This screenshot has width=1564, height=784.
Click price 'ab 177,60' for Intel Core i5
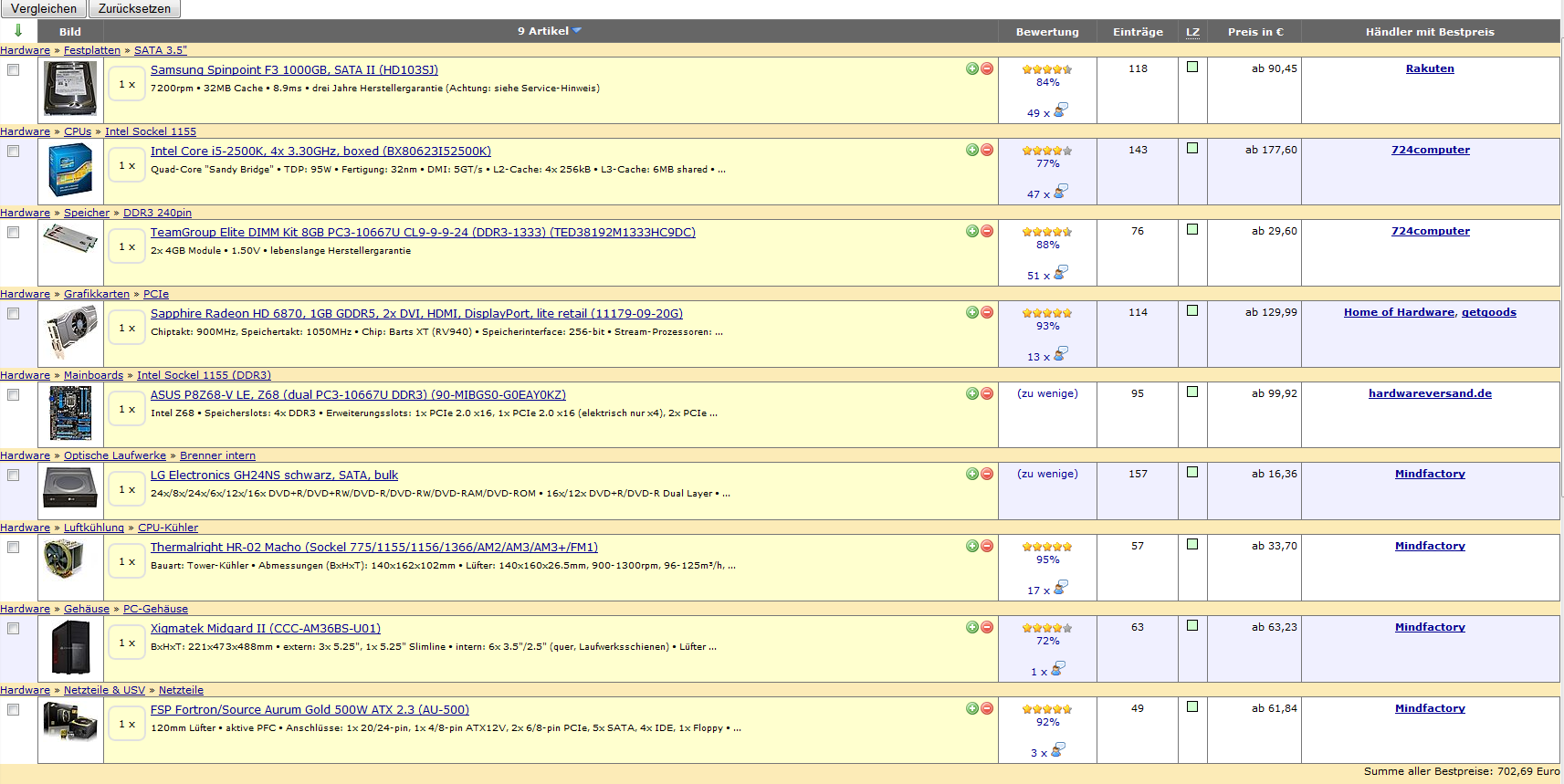click(1271, 150)
